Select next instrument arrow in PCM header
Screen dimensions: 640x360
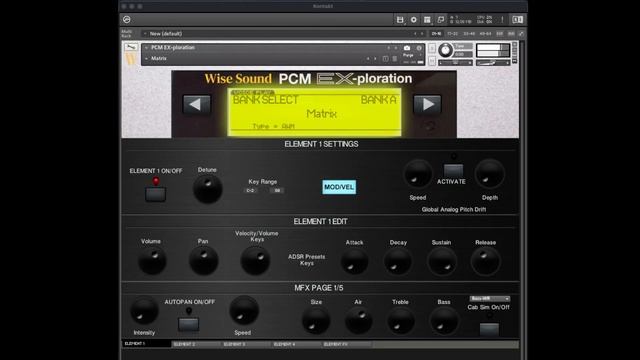click(396, 48)
